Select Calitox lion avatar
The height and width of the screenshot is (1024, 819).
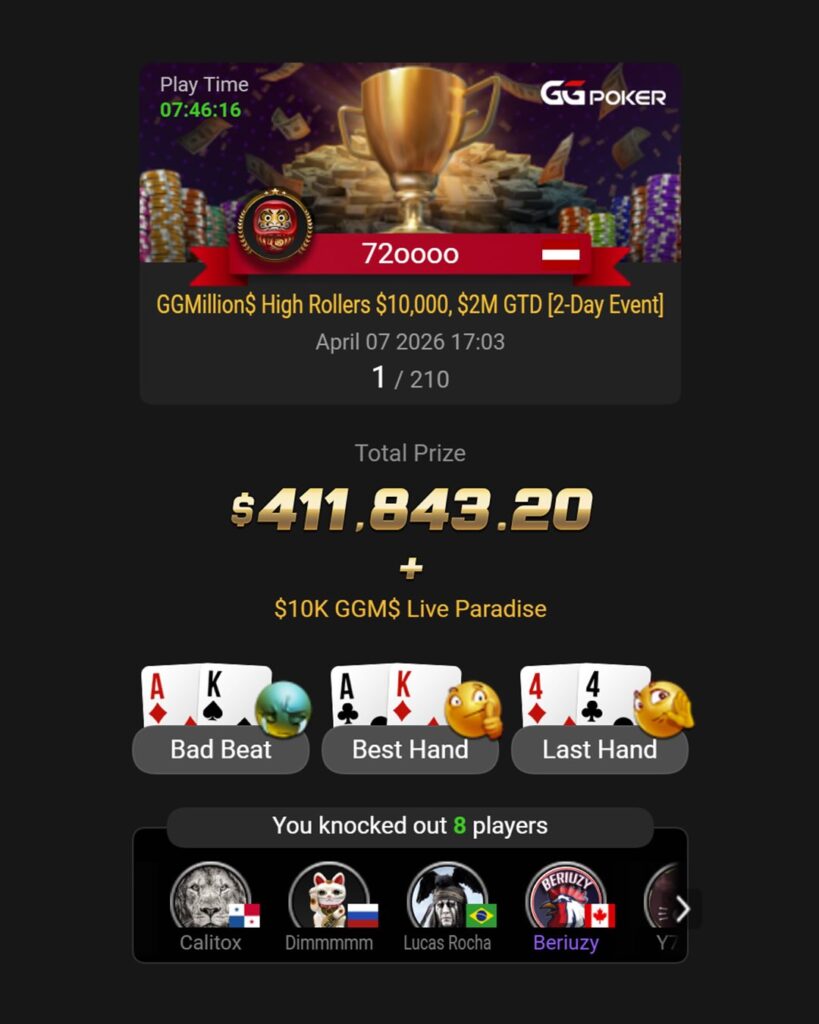click(210, 896)
